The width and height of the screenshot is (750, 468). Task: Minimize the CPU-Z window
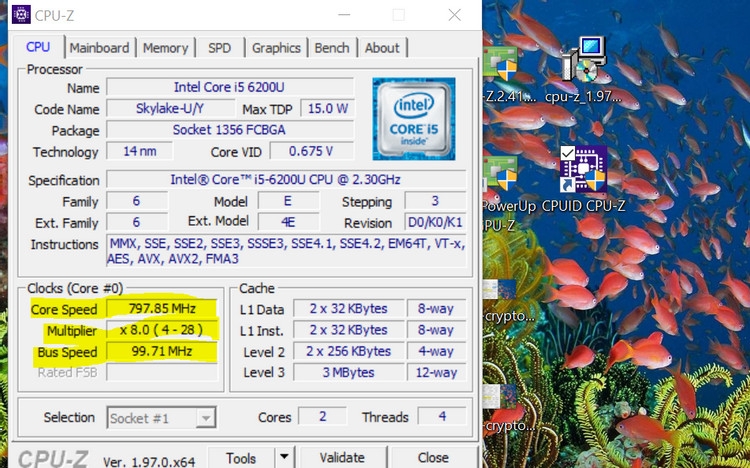click(x=344, y=15)
